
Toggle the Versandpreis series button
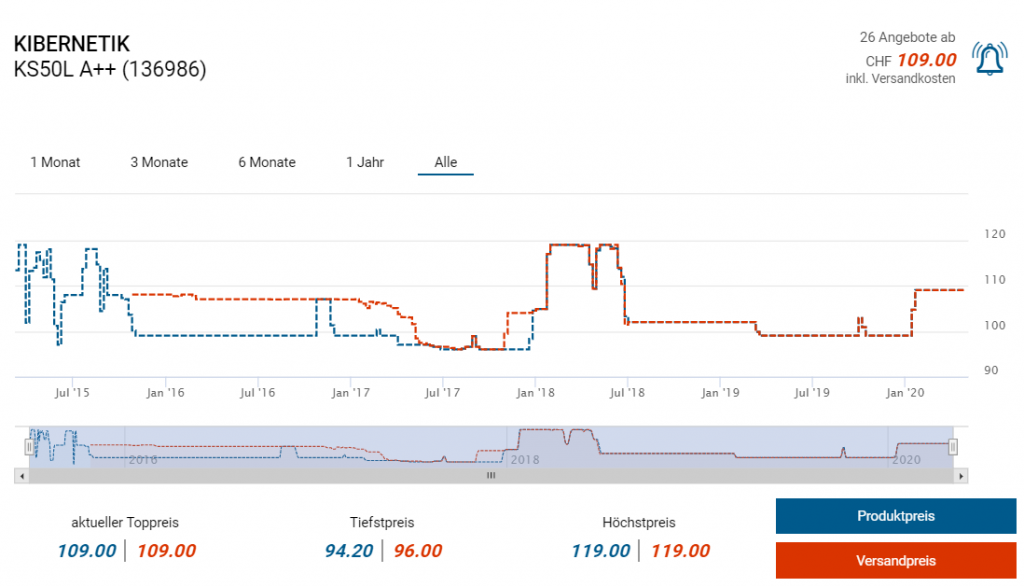tap(895, 561)
